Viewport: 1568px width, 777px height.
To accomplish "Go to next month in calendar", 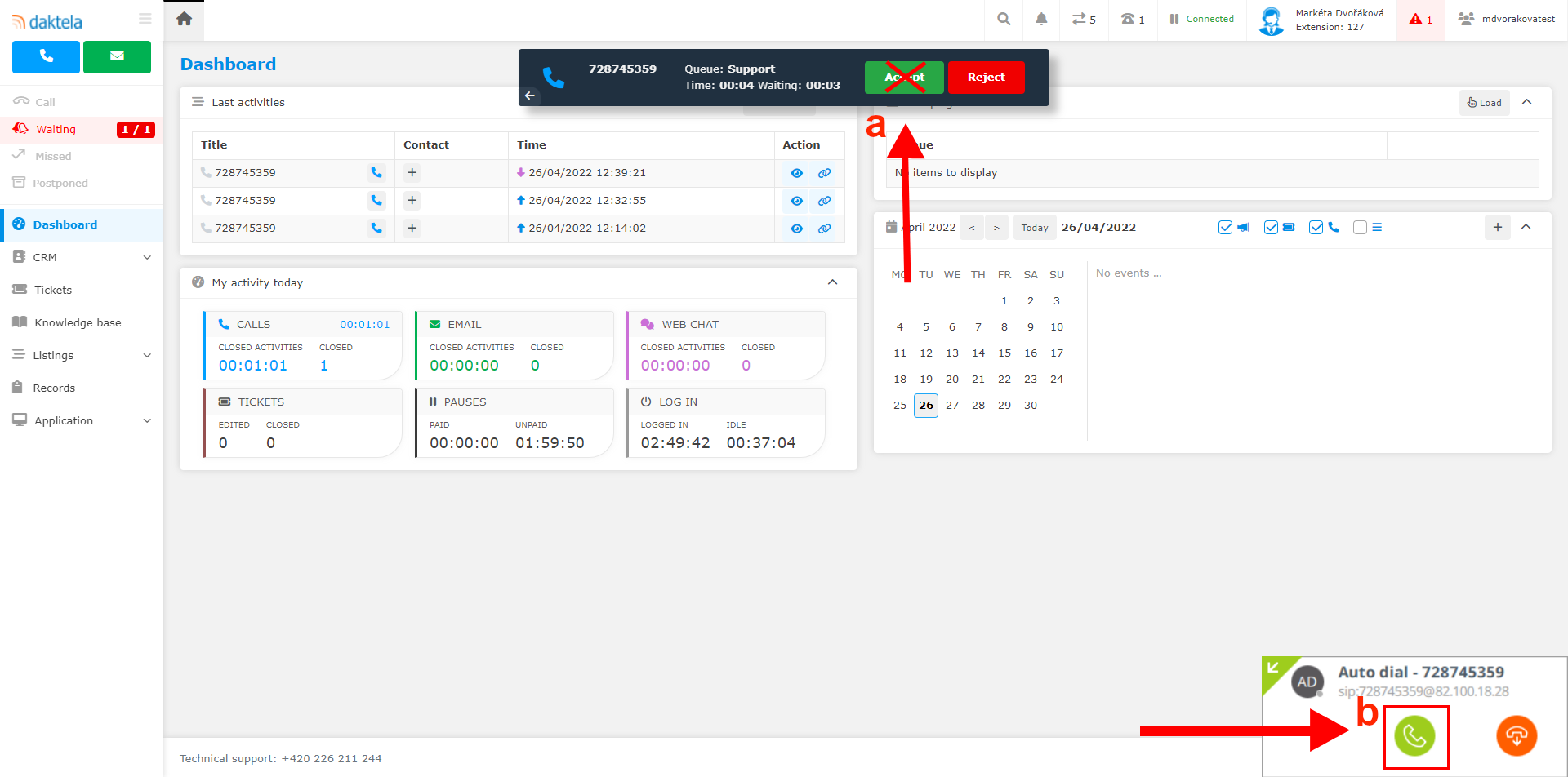I will point(996,228).
